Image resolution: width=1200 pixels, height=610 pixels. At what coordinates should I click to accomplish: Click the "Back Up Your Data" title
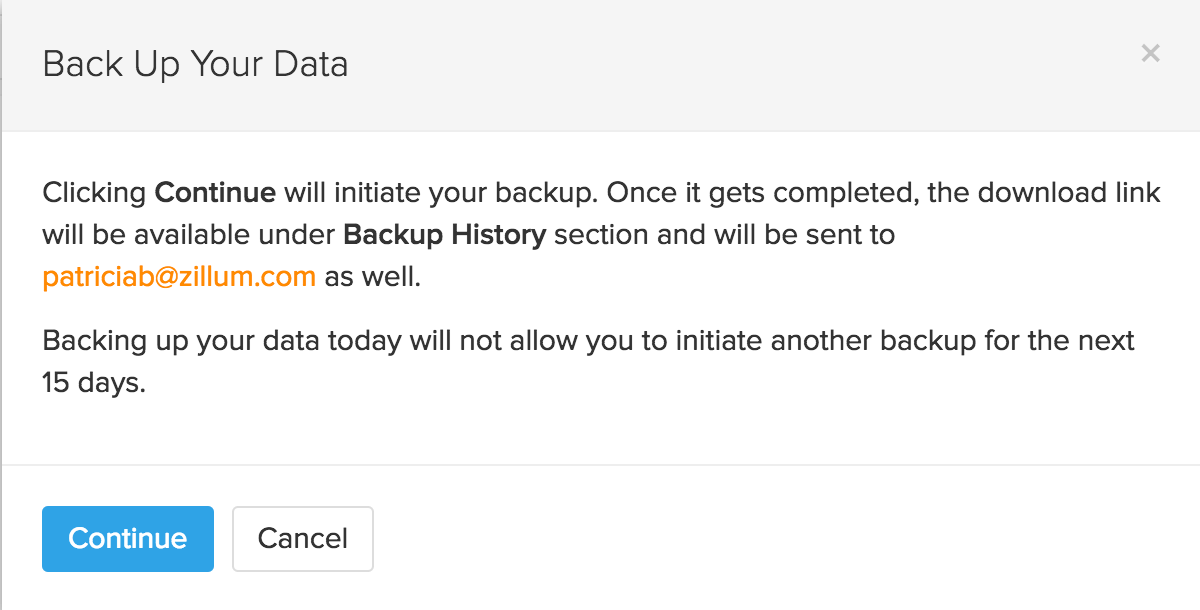pos(195,65)
